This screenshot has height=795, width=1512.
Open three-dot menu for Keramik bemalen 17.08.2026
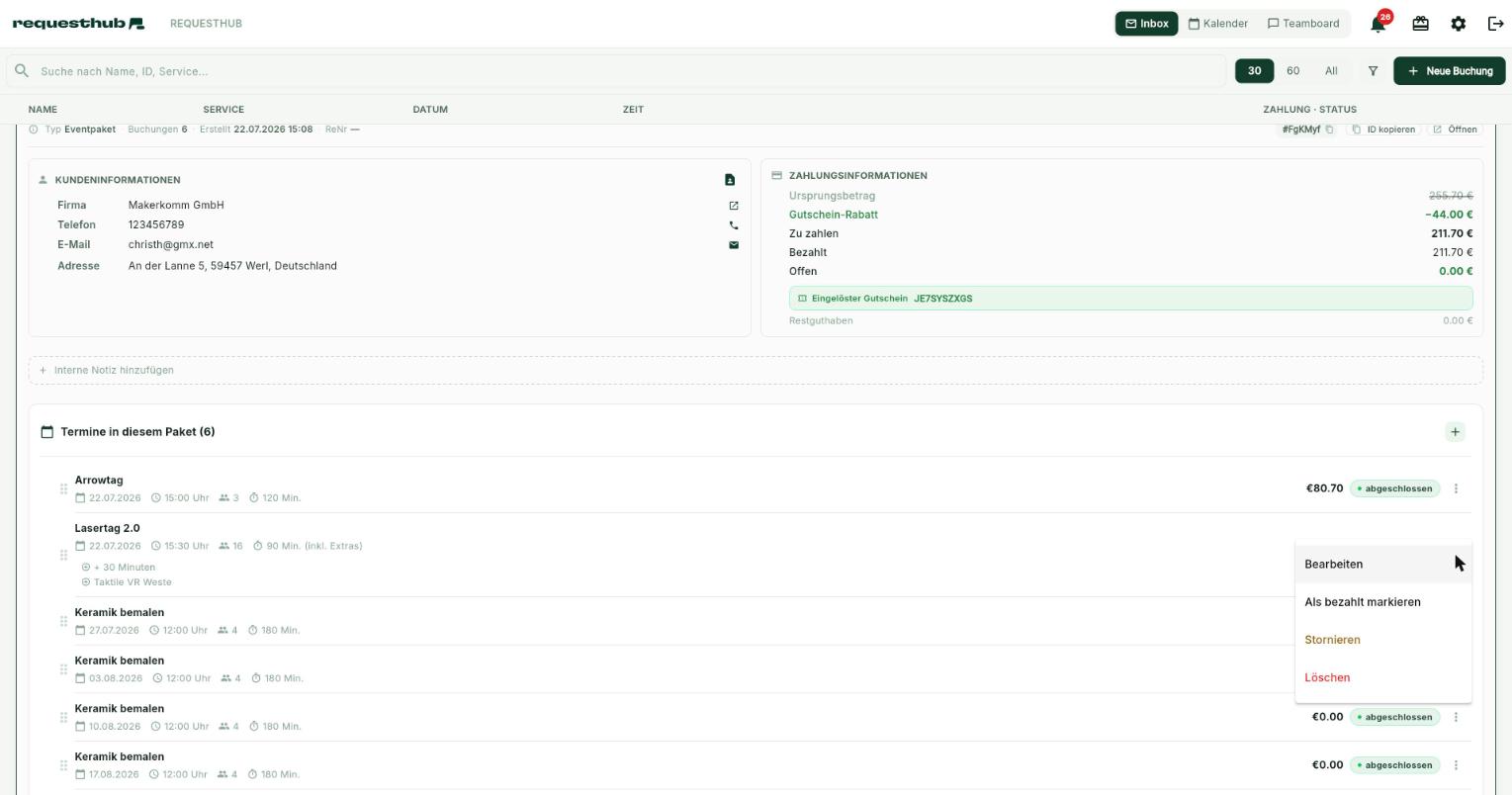point(1456,765)
